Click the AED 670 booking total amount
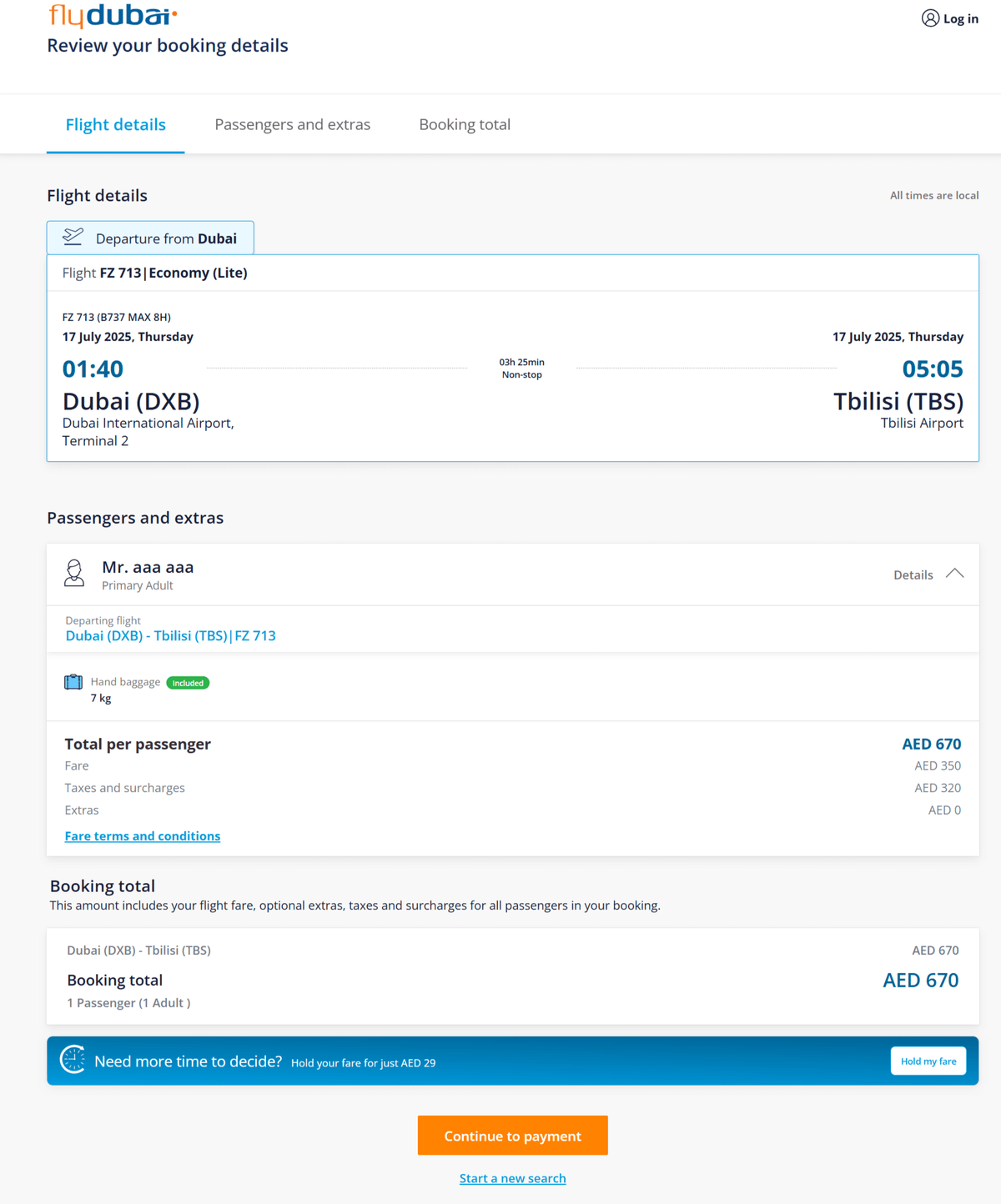Image resolution: width=1001 pixels, height=1204 pixels. point(921,981)
